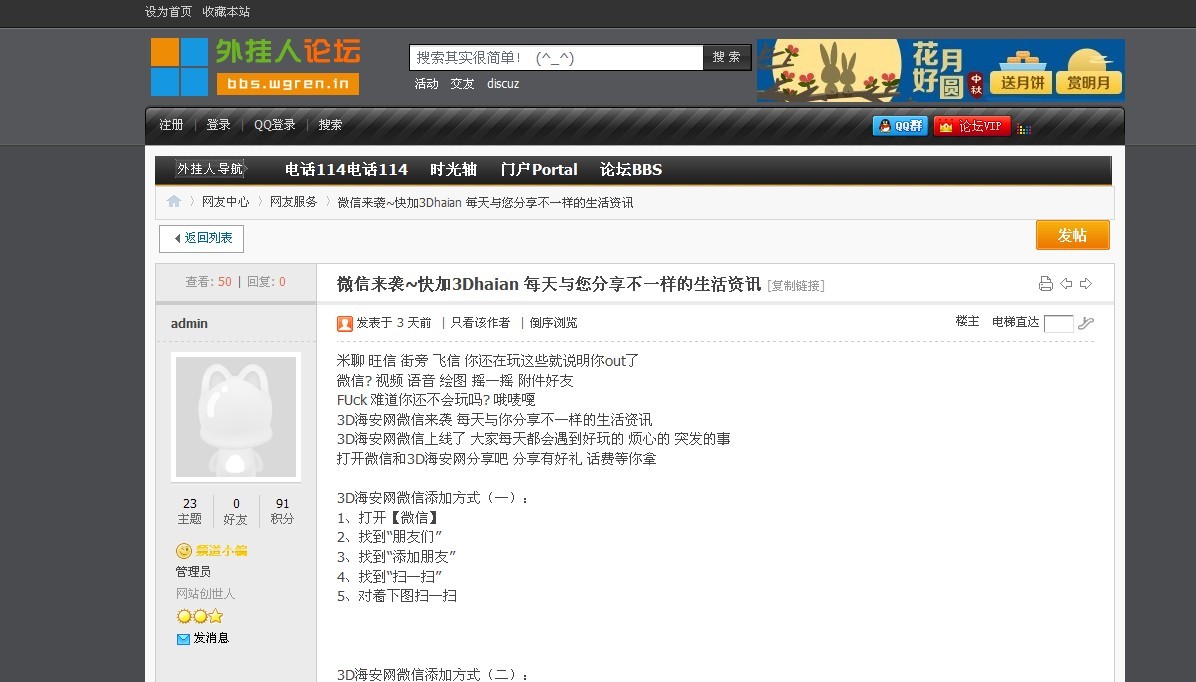Click 只看该作者 filter link
The height and width of the screenshot is (682, 1196).
481,323
